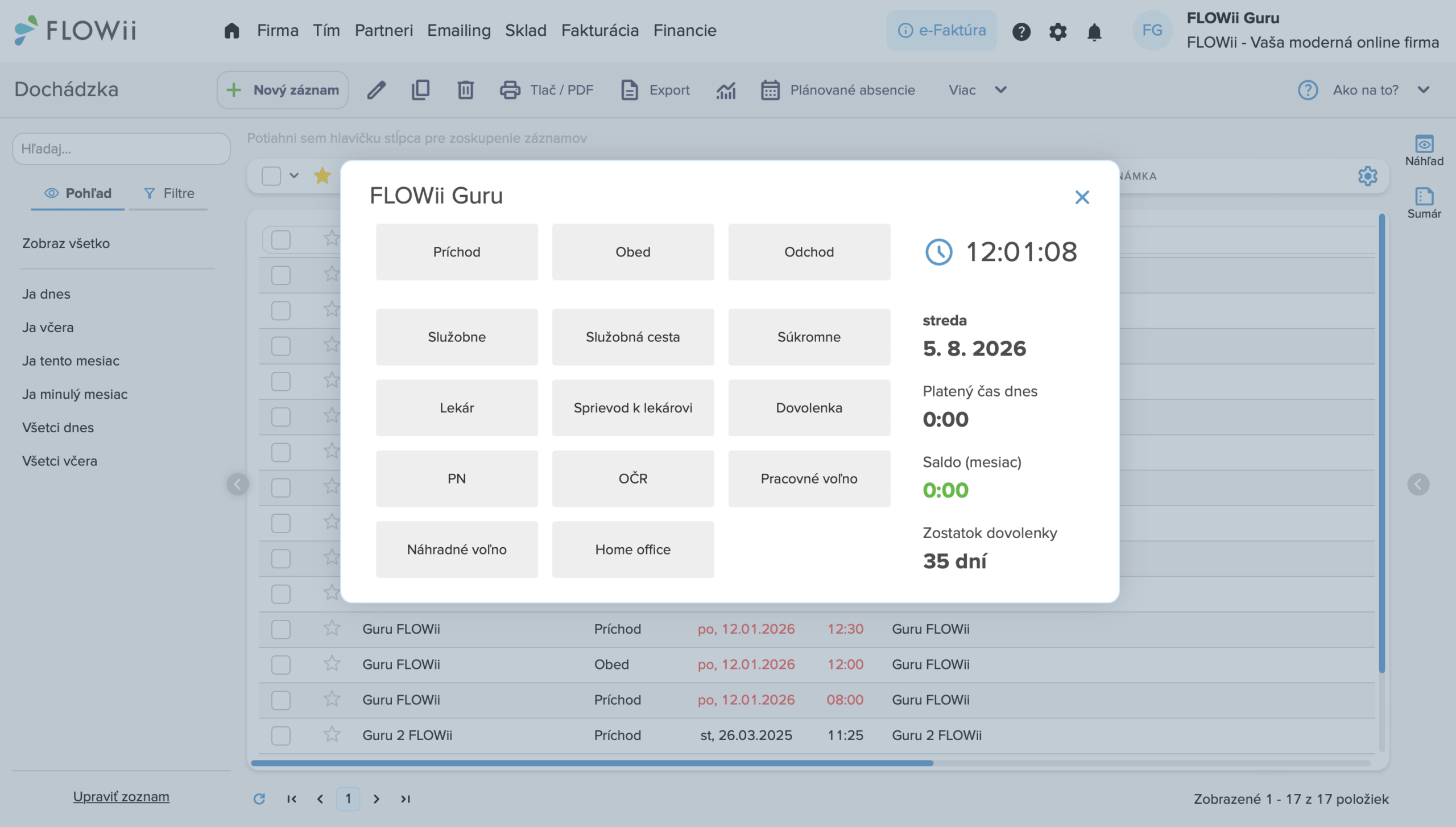The image size is (1456, 827).
Task: Open the Sumár summary panel
Action: click(x=1424, y=203)
